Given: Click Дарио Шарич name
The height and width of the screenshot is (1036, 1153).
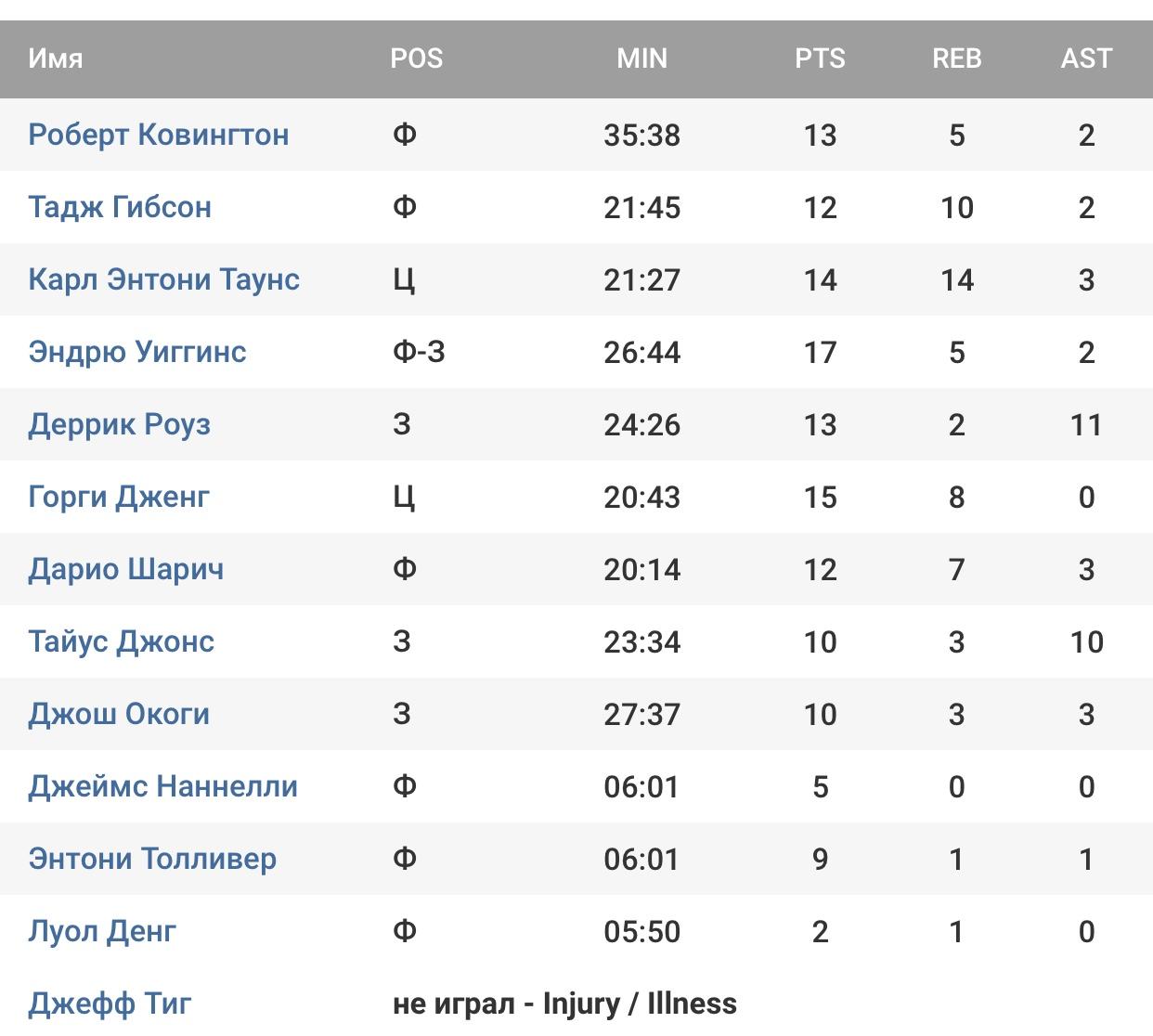Looking at the screenshot, I should tap(126, 569).
